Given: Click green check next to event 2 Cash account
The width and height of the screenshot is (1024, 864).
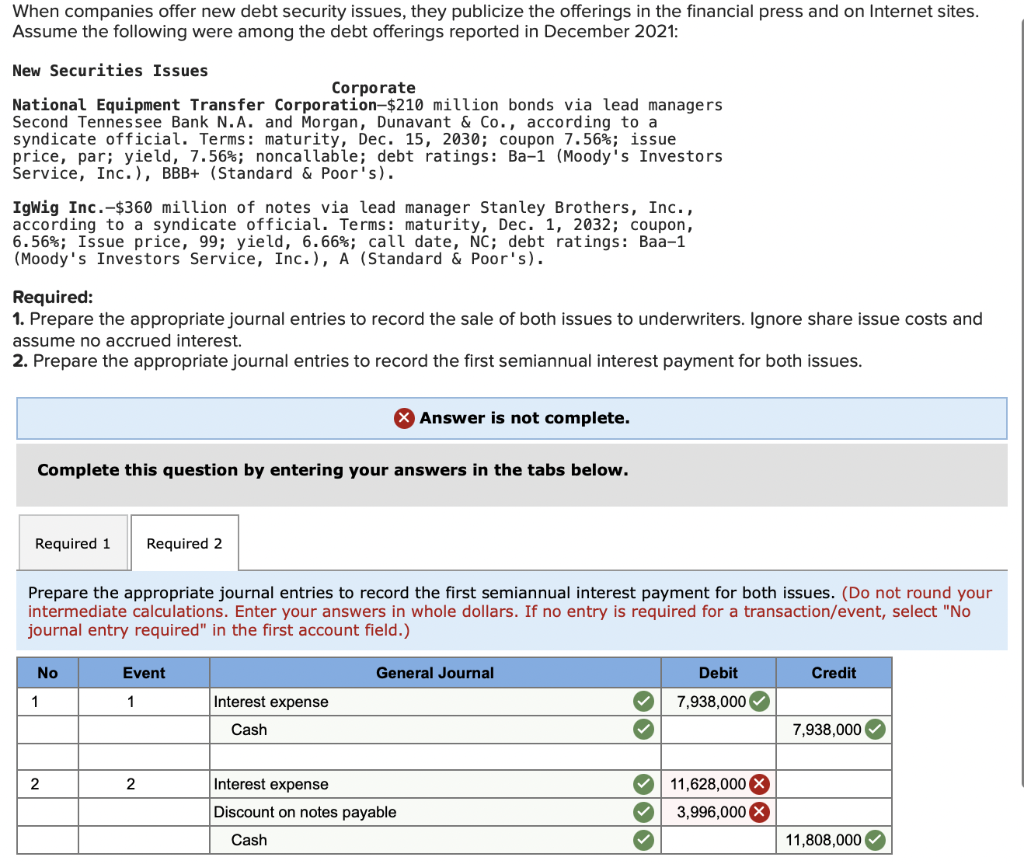Looking at the screenshot, I should point(643,840).
